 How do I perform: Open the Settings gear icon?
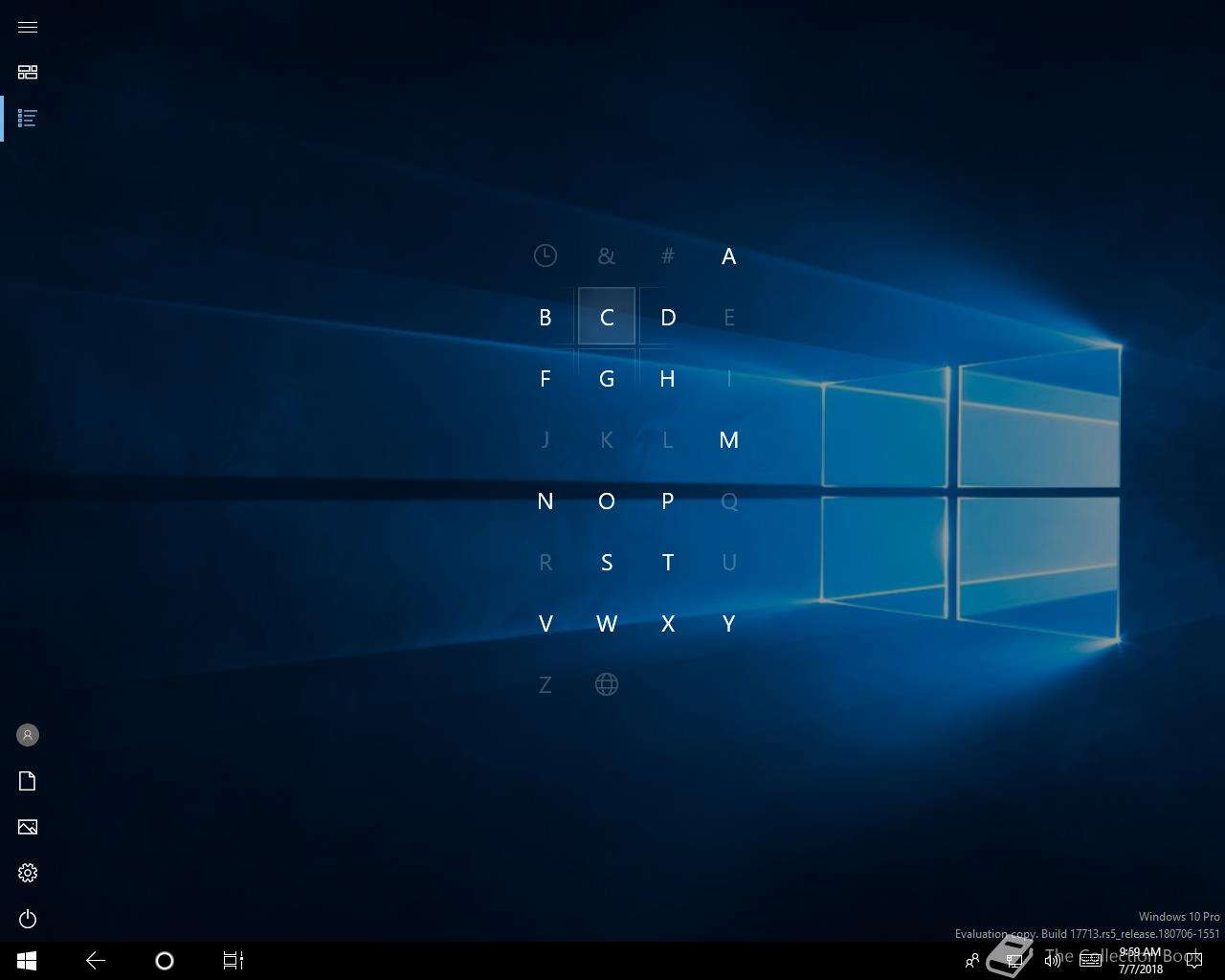tap(28, 873)
